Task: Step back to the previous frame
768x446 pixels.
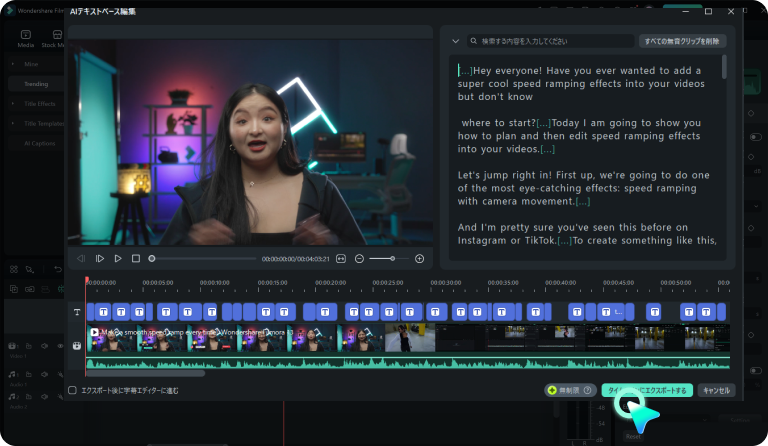Action: point(81,258)
